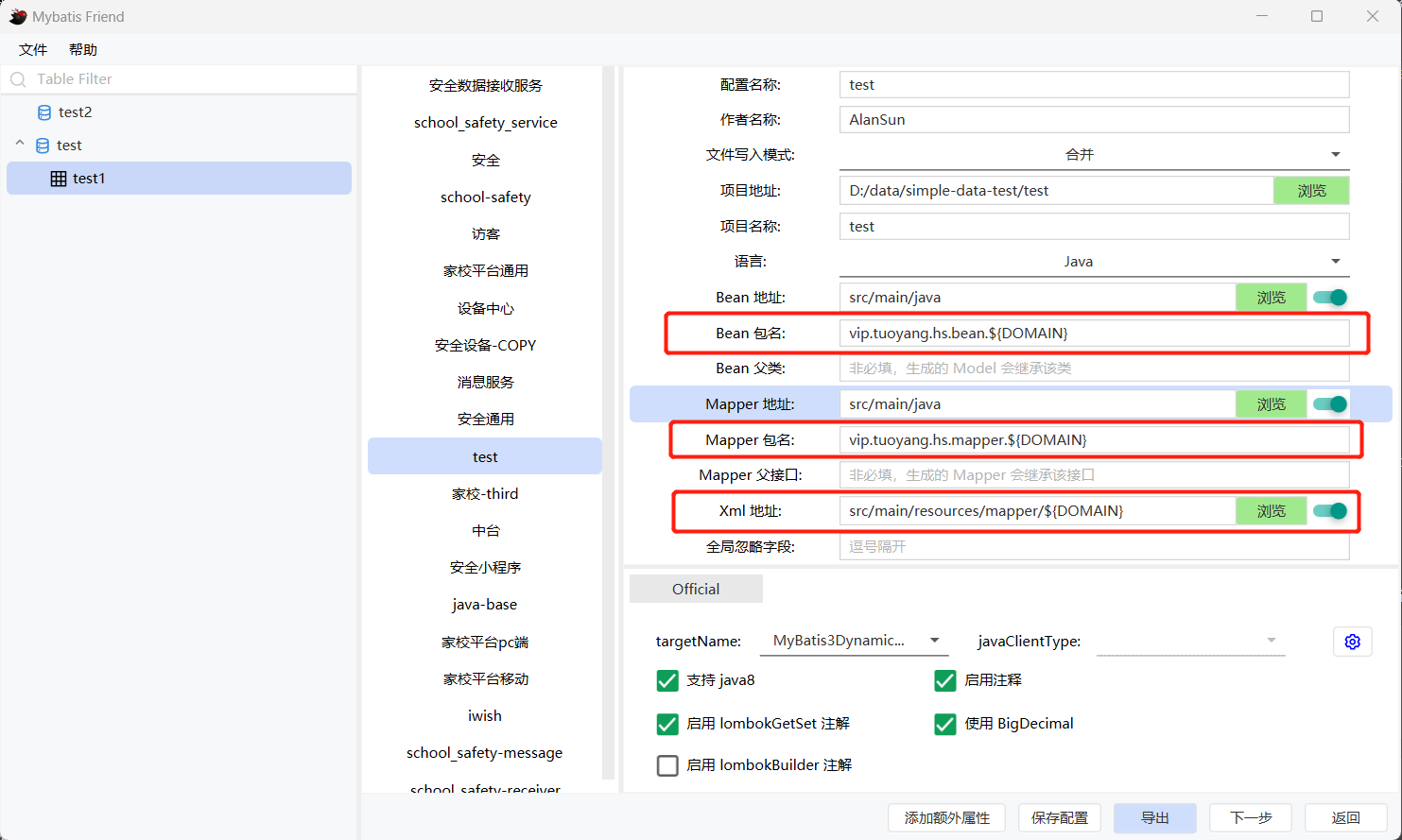Image resolution: width=1402 pixels, height=840 pixels.
Task: Click the 全局忽略字段 input field
Action: point(1094,547)
